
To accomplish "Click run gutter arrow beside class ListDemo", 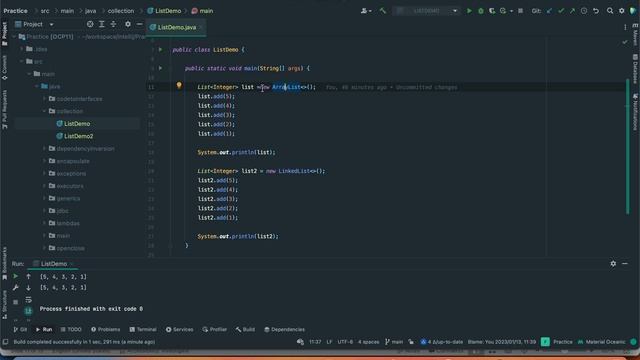I will pyautogui.click(x=160, y=49).
